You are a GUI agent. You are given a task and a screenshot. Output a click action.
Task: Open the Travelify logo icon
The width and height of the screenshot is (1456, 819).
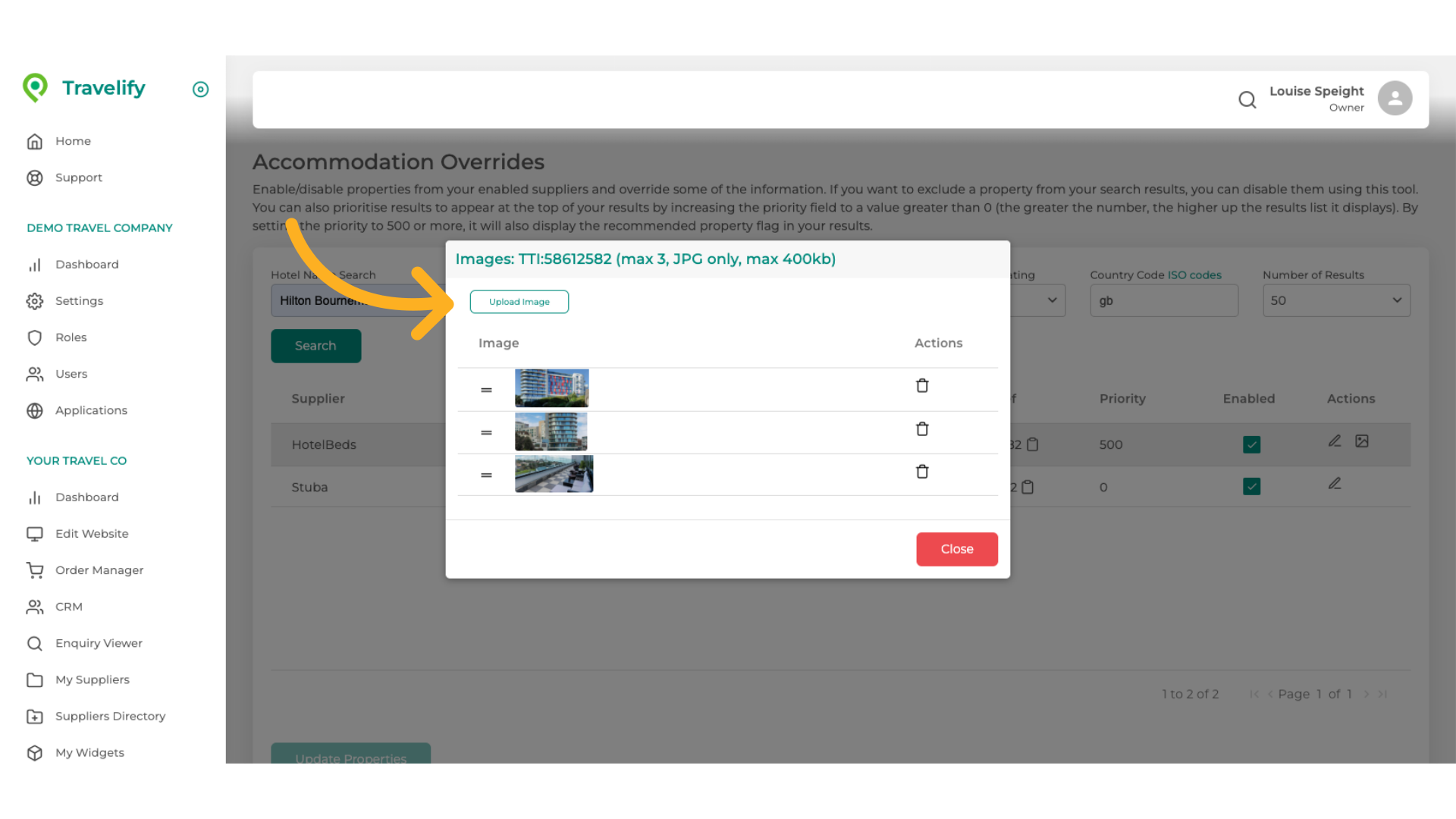click(x=35, y=88)
